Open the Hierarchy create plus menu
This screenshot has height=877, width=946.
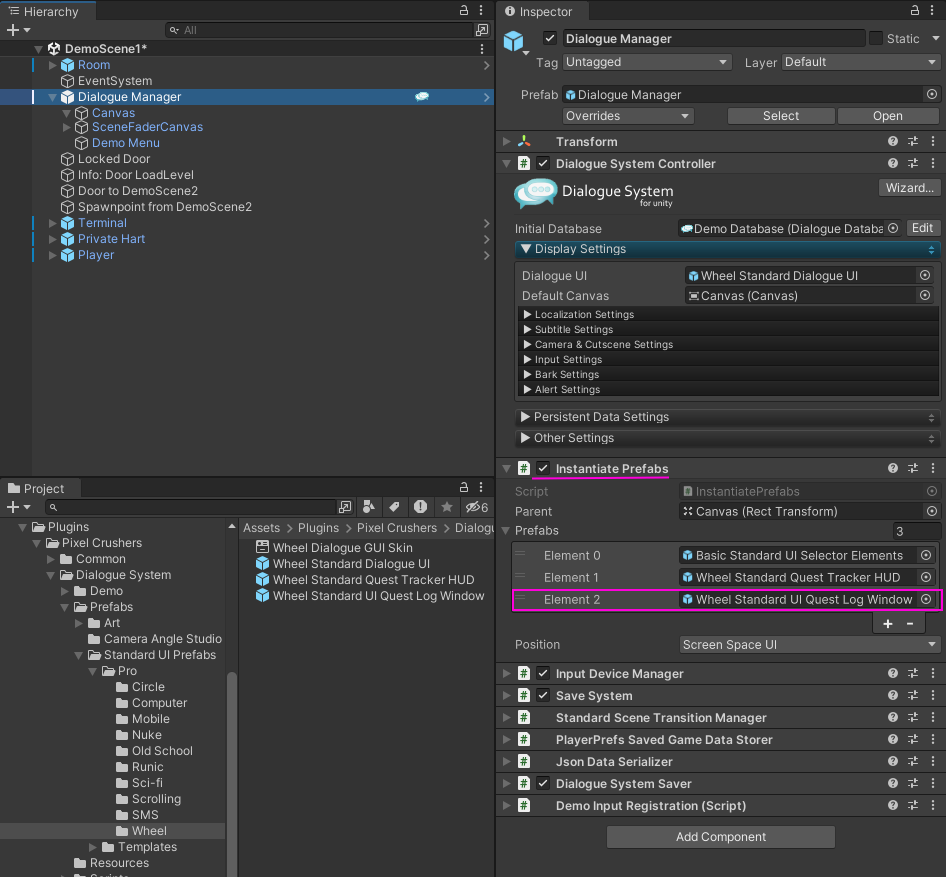17,30
